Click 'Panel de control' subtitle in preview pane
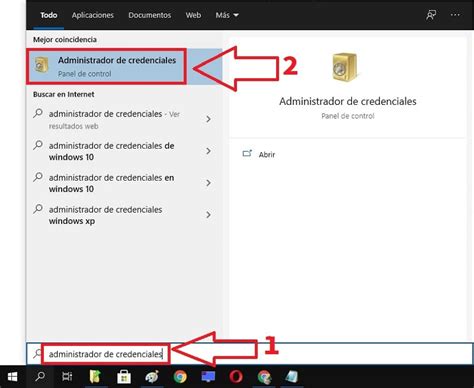Screen dimensions: 474x388 click(348, 116)
